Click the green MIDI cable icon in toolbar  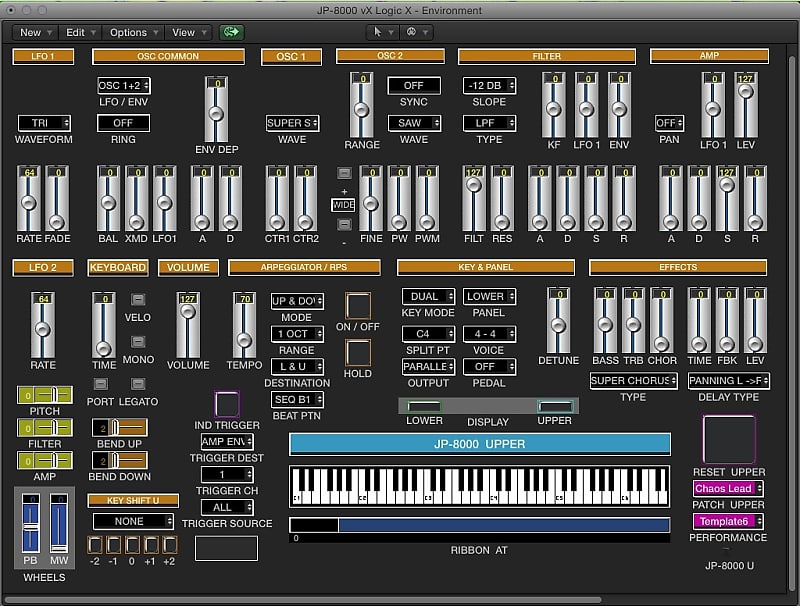pos(230,31)
